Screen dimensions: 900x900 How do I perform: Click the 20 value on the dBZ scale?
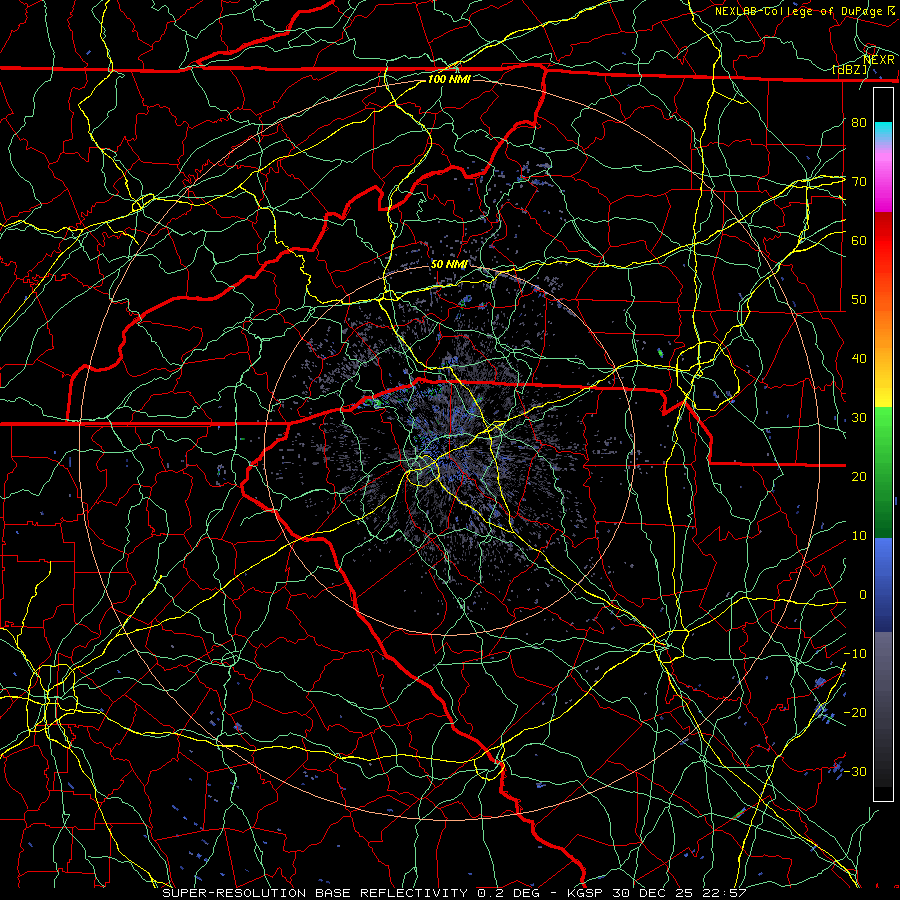(859, 477)
